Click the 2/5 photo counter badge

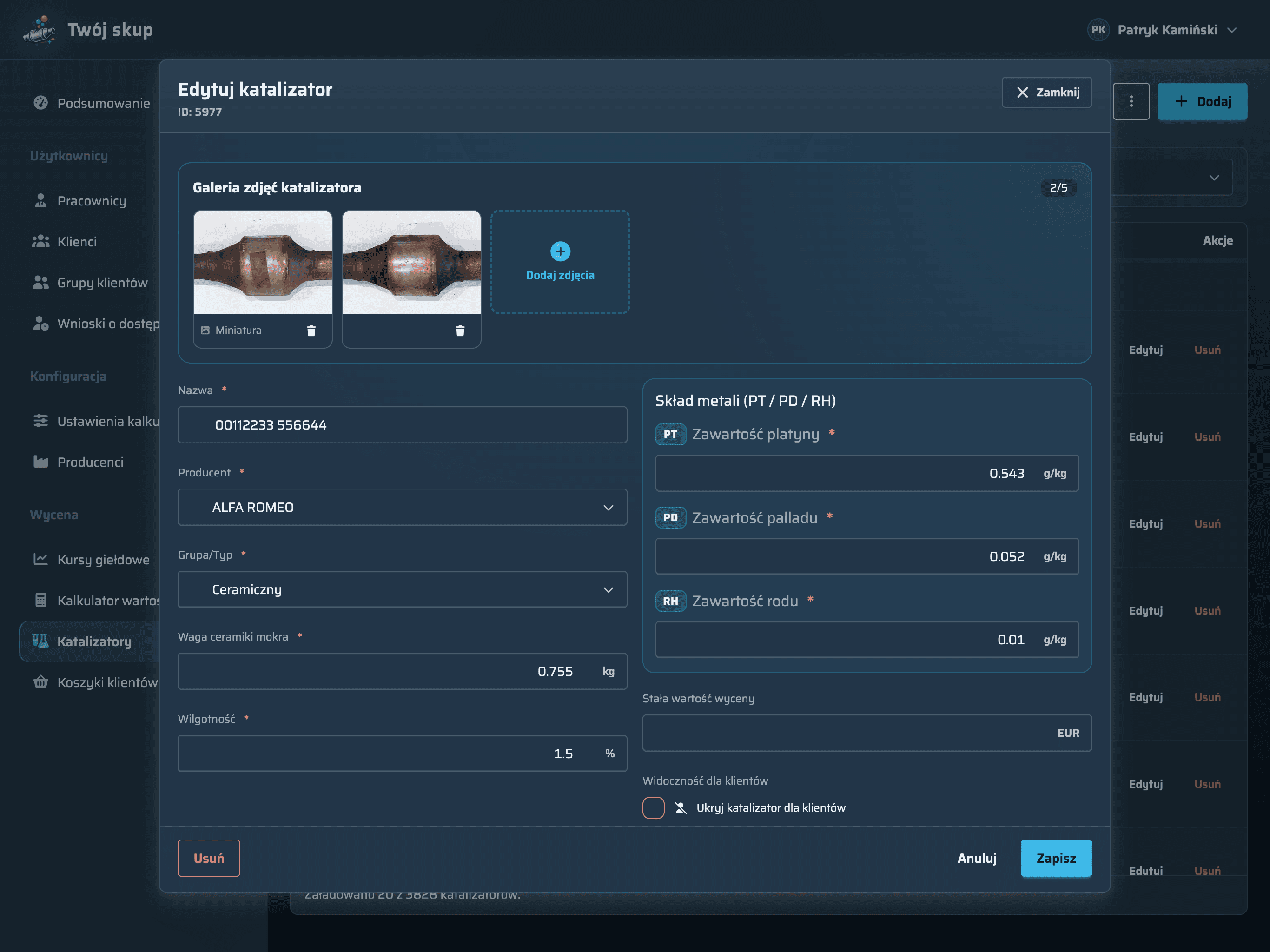(1058, 188)
